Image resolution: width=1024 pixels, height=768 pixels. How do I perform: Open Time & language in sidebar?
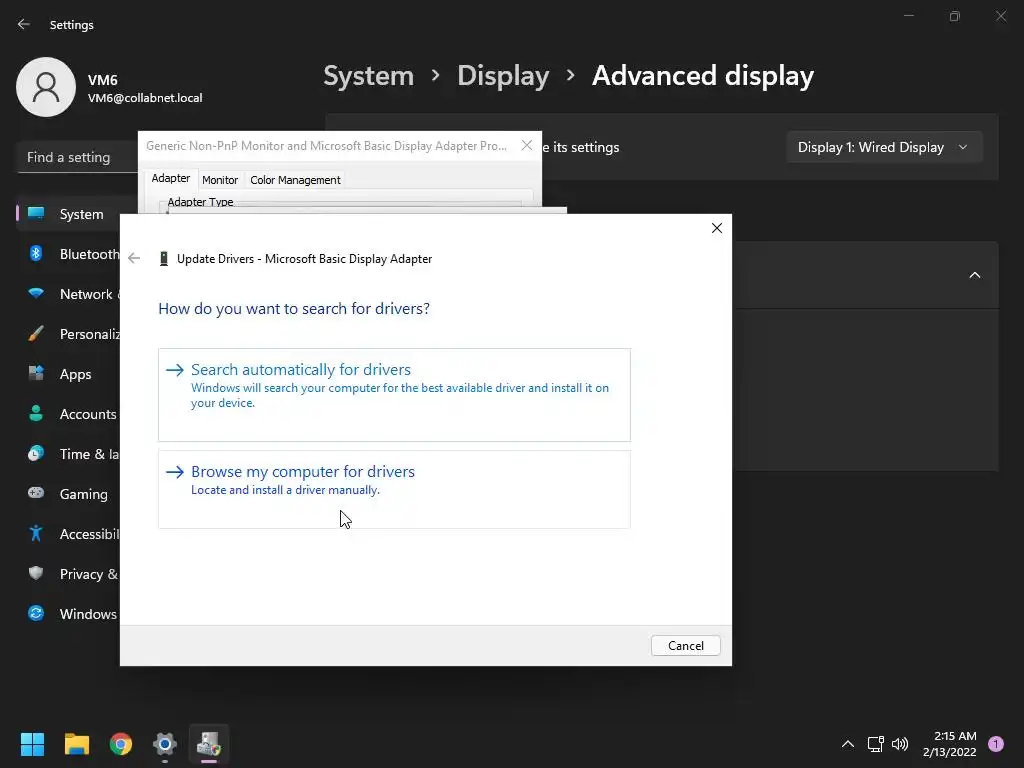tap(69, 454)
